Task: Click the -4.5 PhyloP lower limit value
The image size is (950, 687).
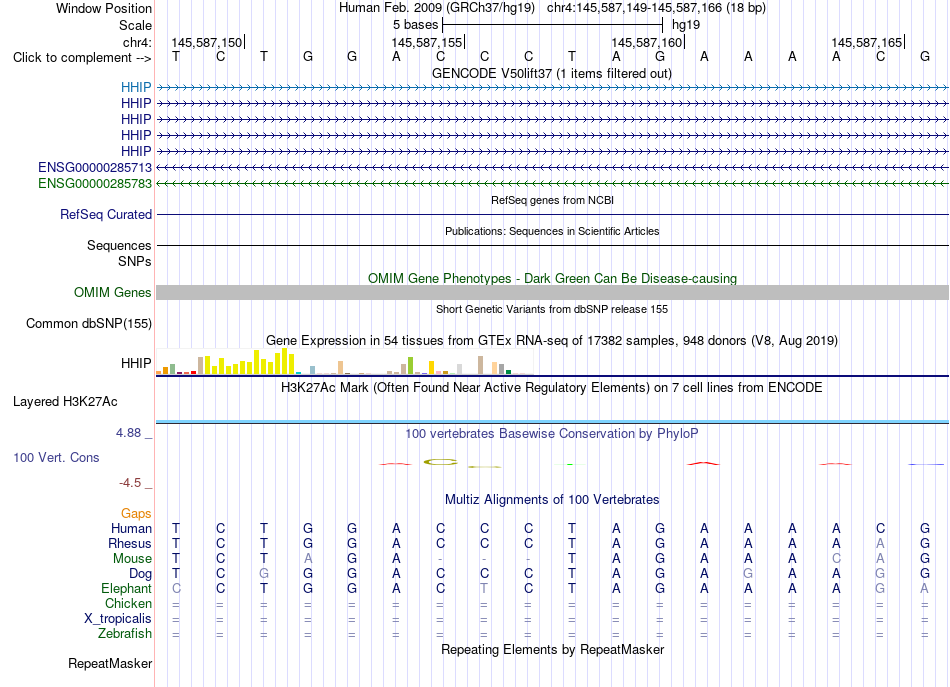Action: point(130,483)
